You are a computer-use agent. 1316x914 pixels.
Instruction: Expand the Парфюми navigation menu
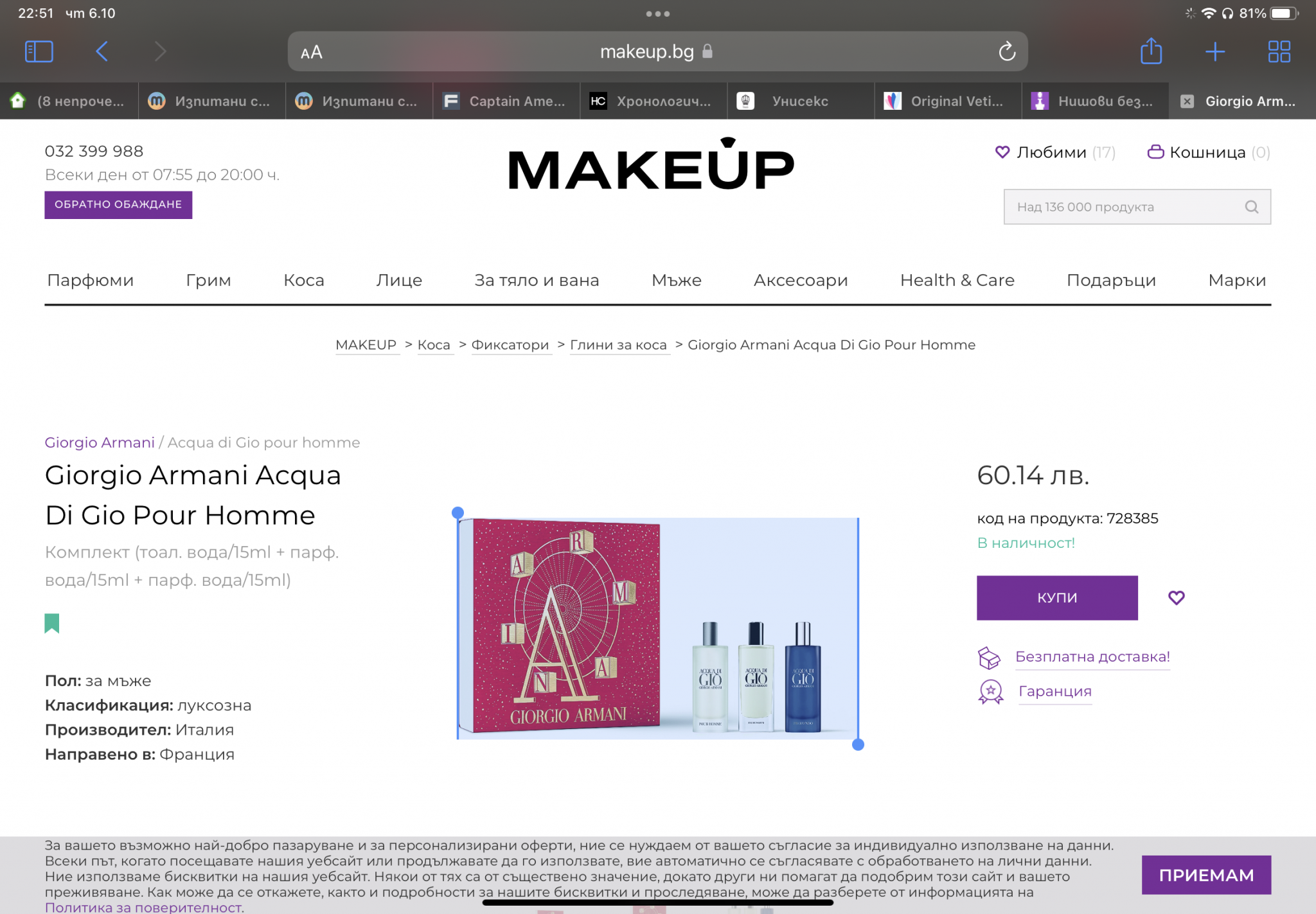click(x=91, y=280)
